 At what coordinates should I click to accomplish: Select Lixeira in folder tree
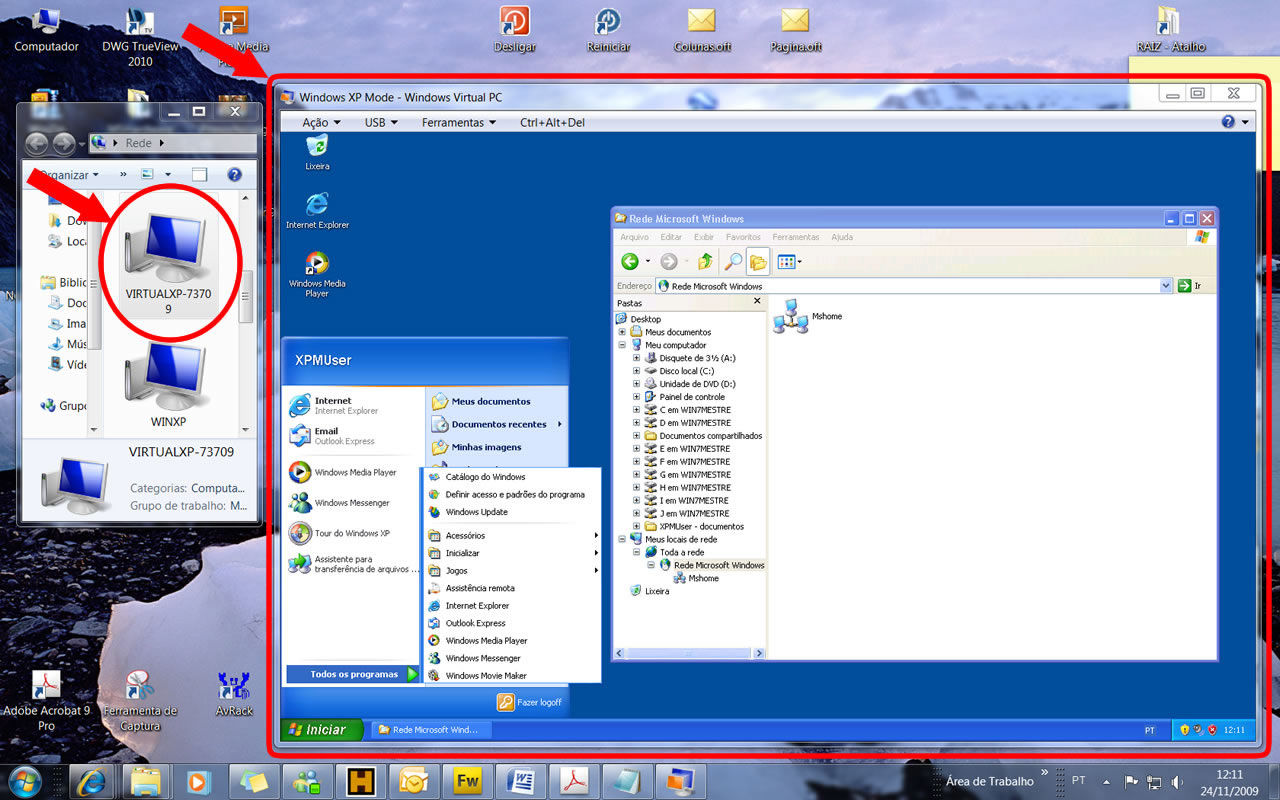click(650, 591)
